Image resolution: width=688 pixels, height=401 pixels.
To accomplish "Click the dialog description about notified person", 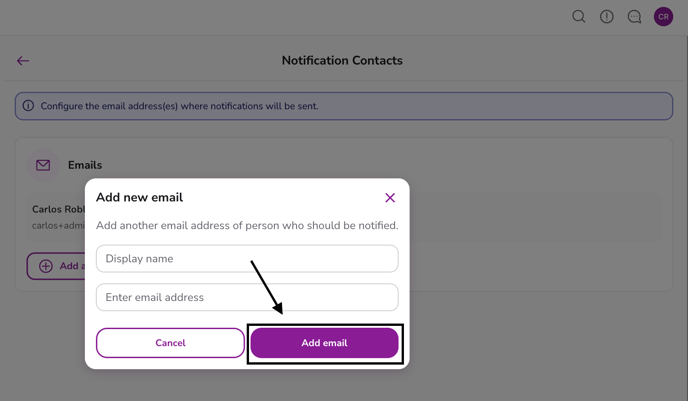I will (x=247, y=226).
